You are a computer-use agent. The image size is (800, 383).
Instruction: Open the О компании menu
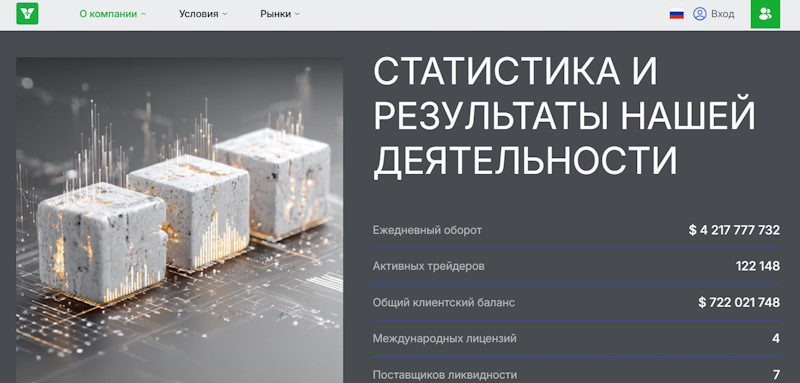tap(108, 14)
